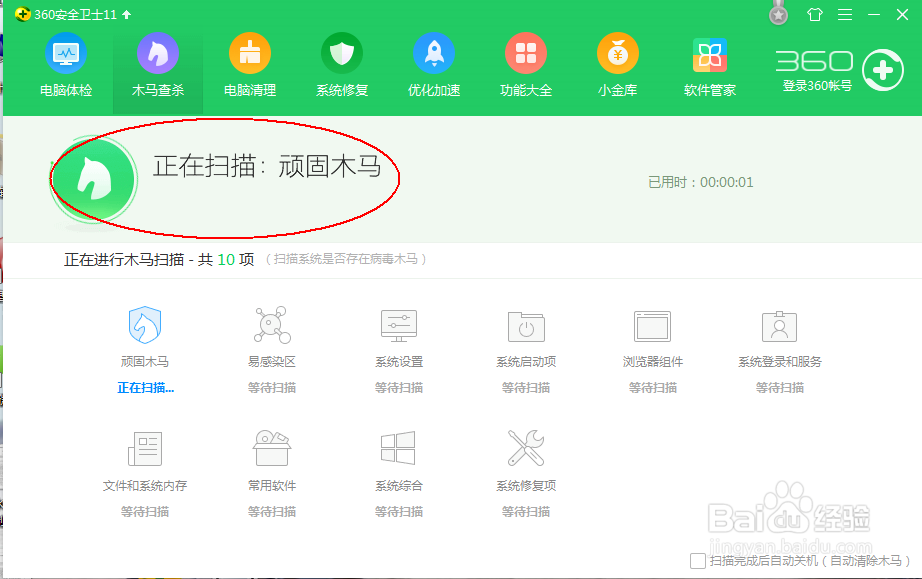This screenshot has height=579, width=922.
Task: Select the 浏览器组件 window icon
Action: [652, 326]
